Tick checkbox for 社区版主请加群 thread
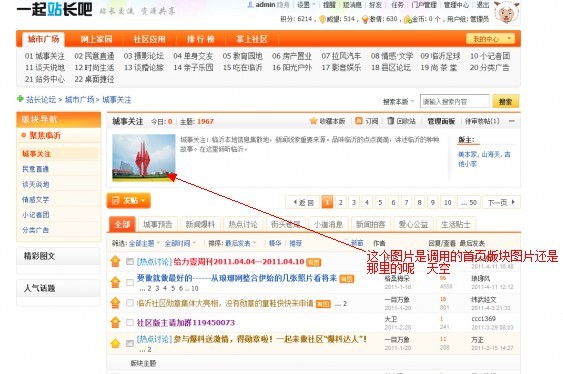This screenshot has width=563, height=374. point(130,322)
